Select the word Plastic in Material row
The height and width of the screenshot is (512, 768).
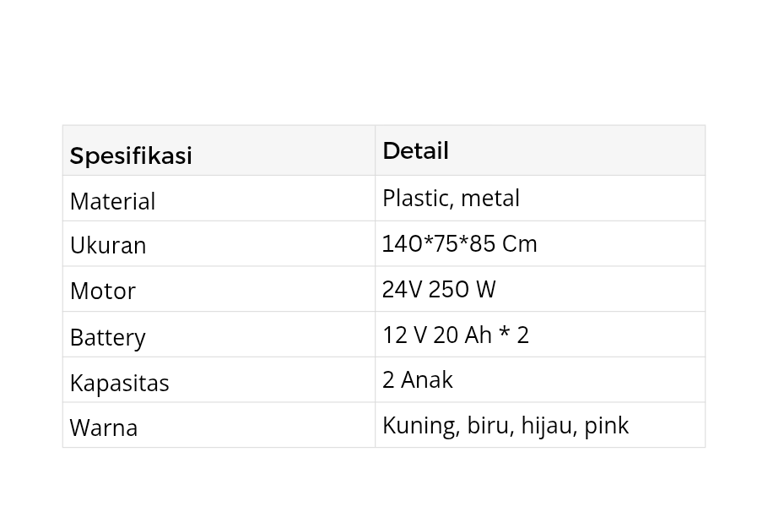tap(414, 198)
